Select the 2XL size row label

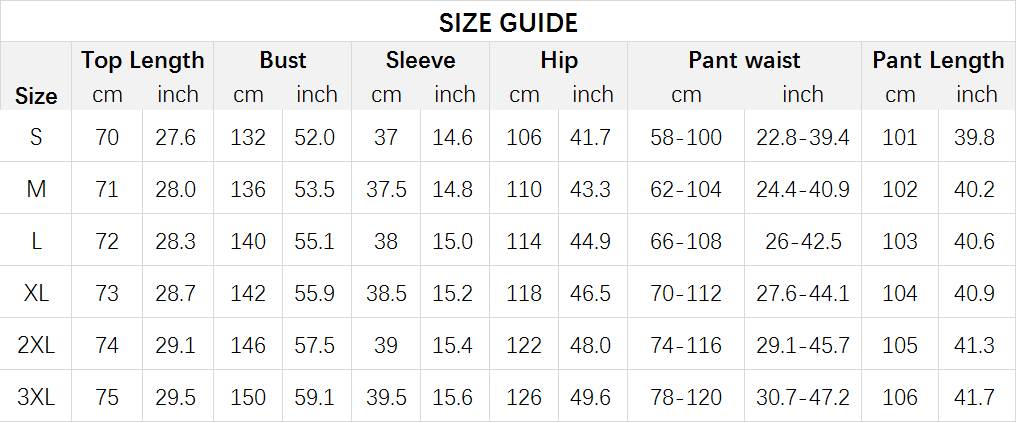[x=36, y=344]
